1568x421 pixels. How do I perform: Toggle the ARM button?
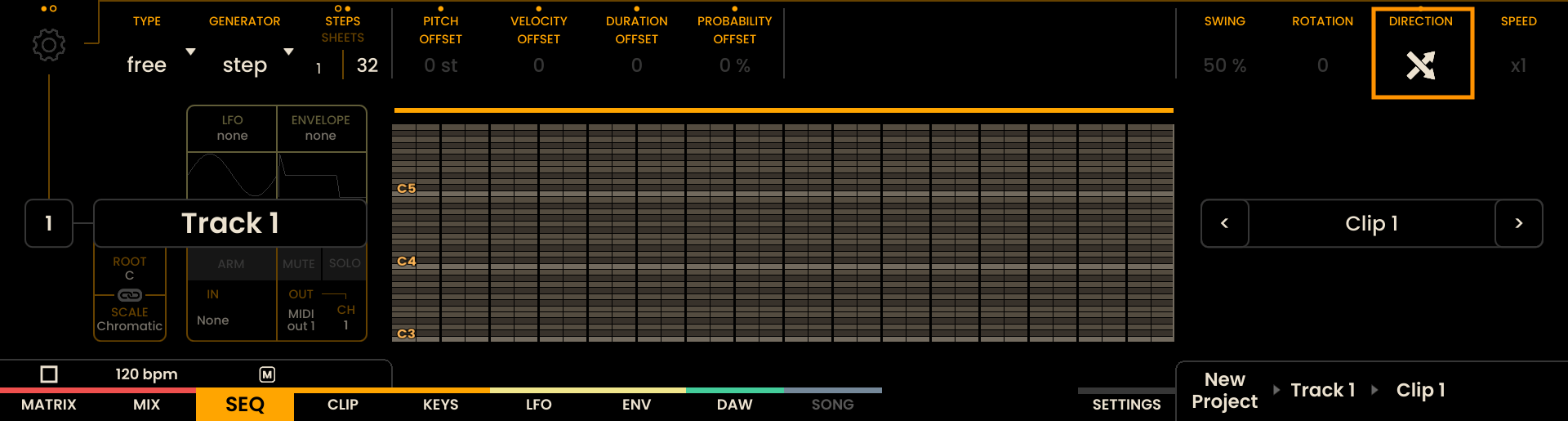pyautogui.click(x=231, y=264)
